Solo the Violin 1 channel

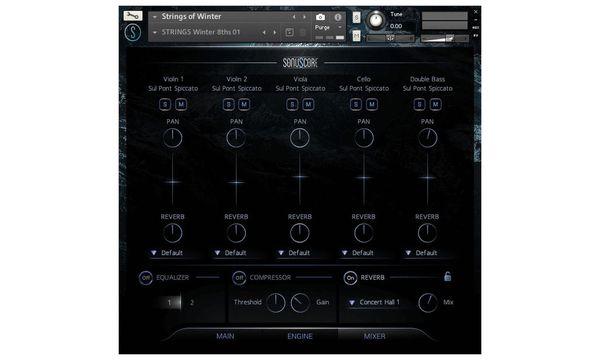point(165,104)
